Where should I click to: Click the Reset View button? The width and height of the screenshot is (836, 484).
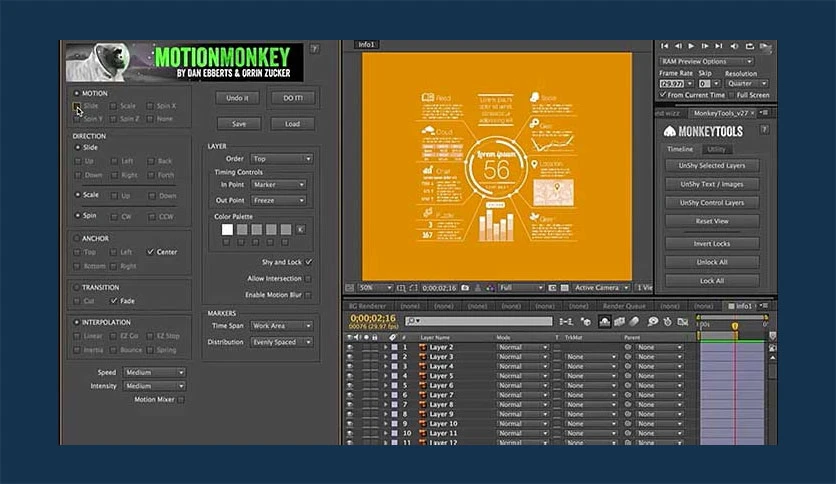(712, 221)
